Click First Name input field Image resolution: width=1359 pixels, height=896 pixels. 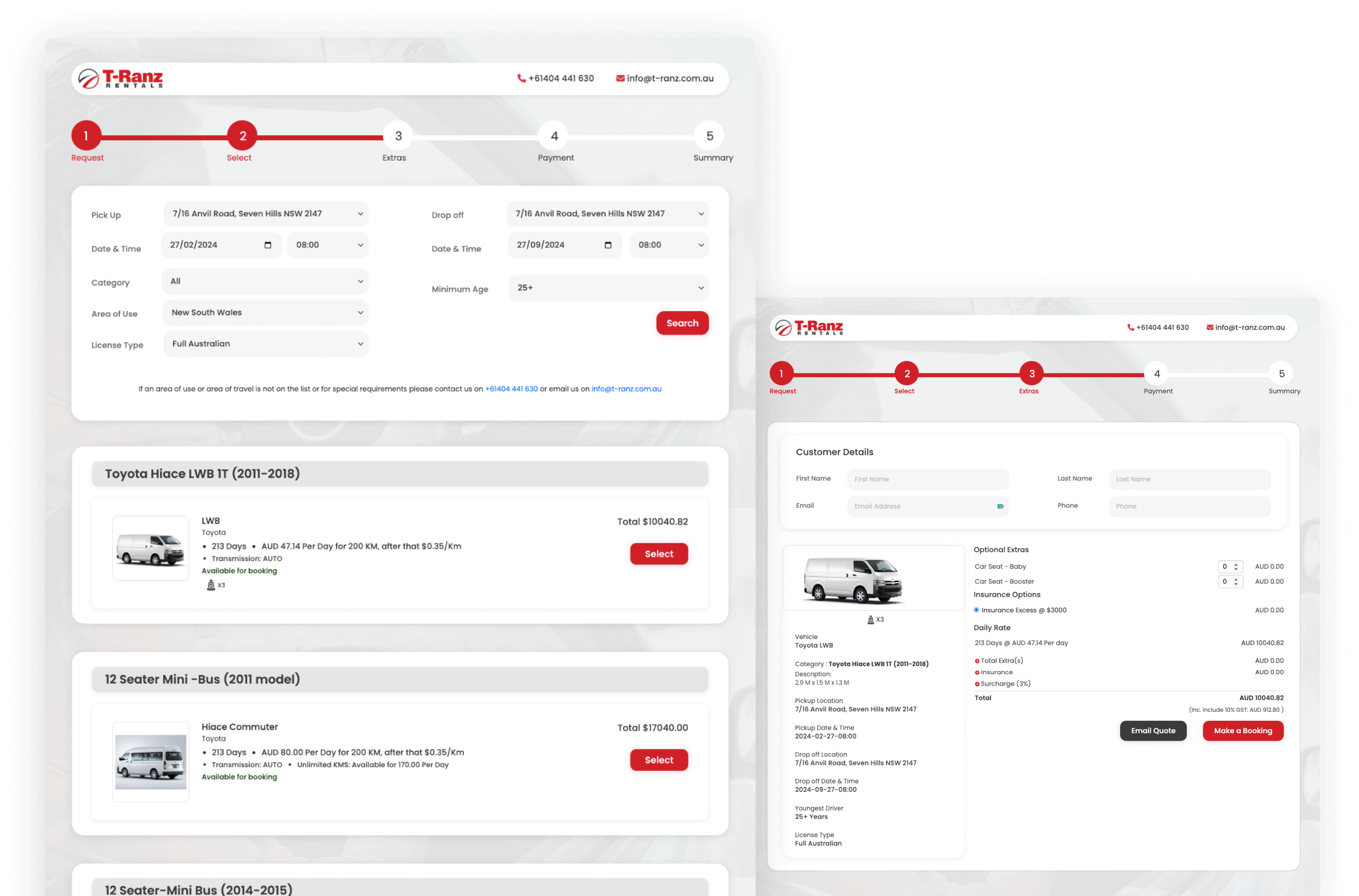coord(927,479)
